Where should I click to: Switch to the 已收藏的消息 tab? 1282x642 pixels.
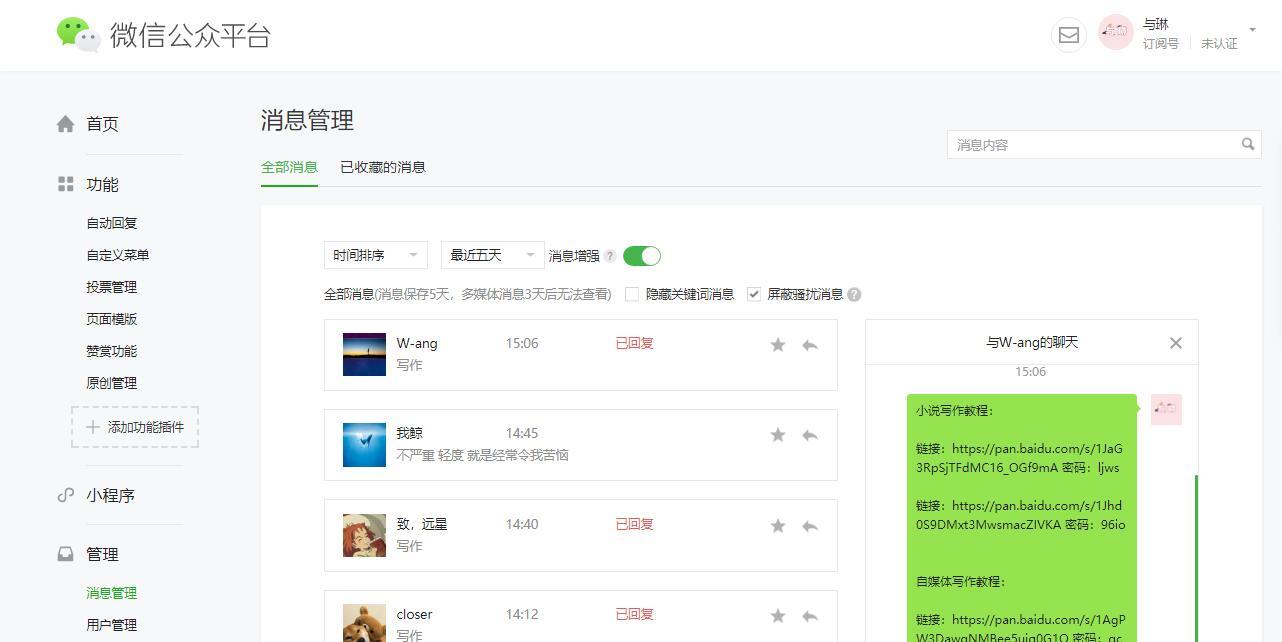click(x=383, y=167)
